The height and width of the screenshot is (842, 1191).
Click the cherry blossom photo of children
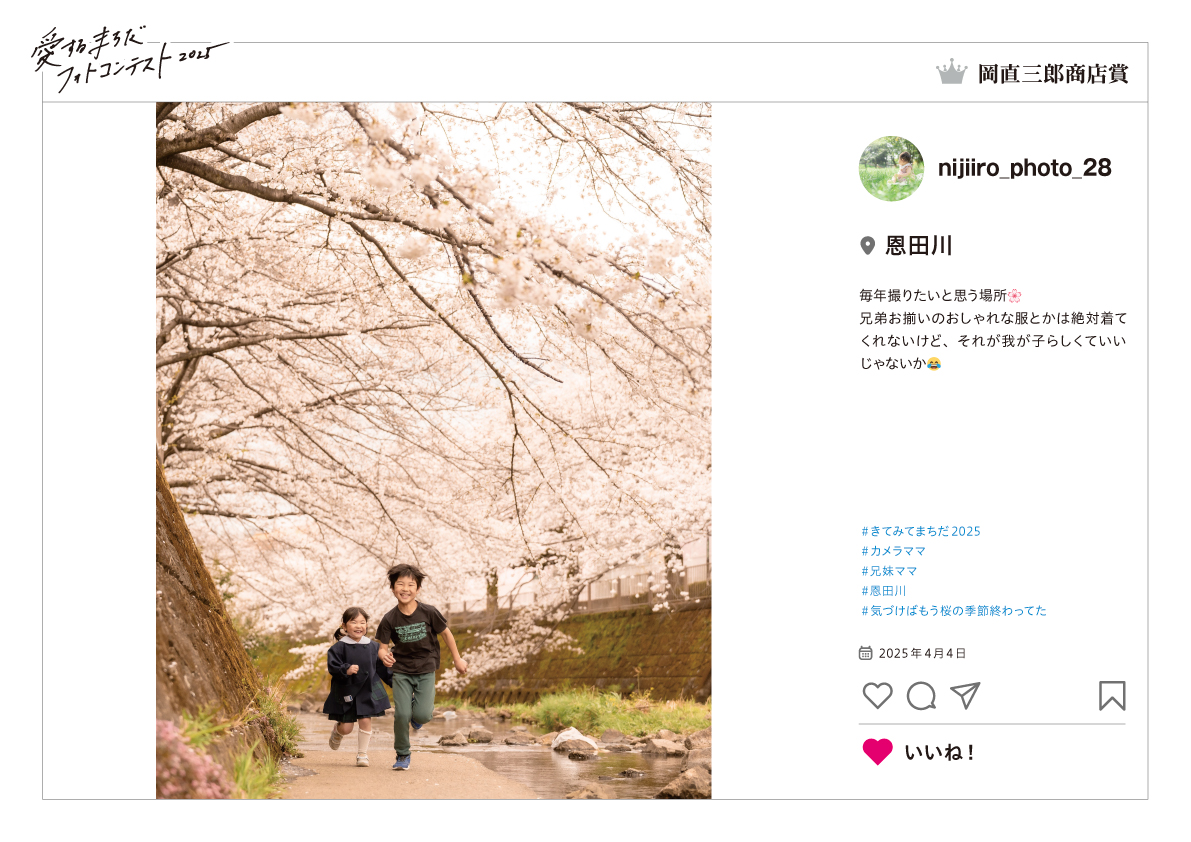(x=434, y=450)
